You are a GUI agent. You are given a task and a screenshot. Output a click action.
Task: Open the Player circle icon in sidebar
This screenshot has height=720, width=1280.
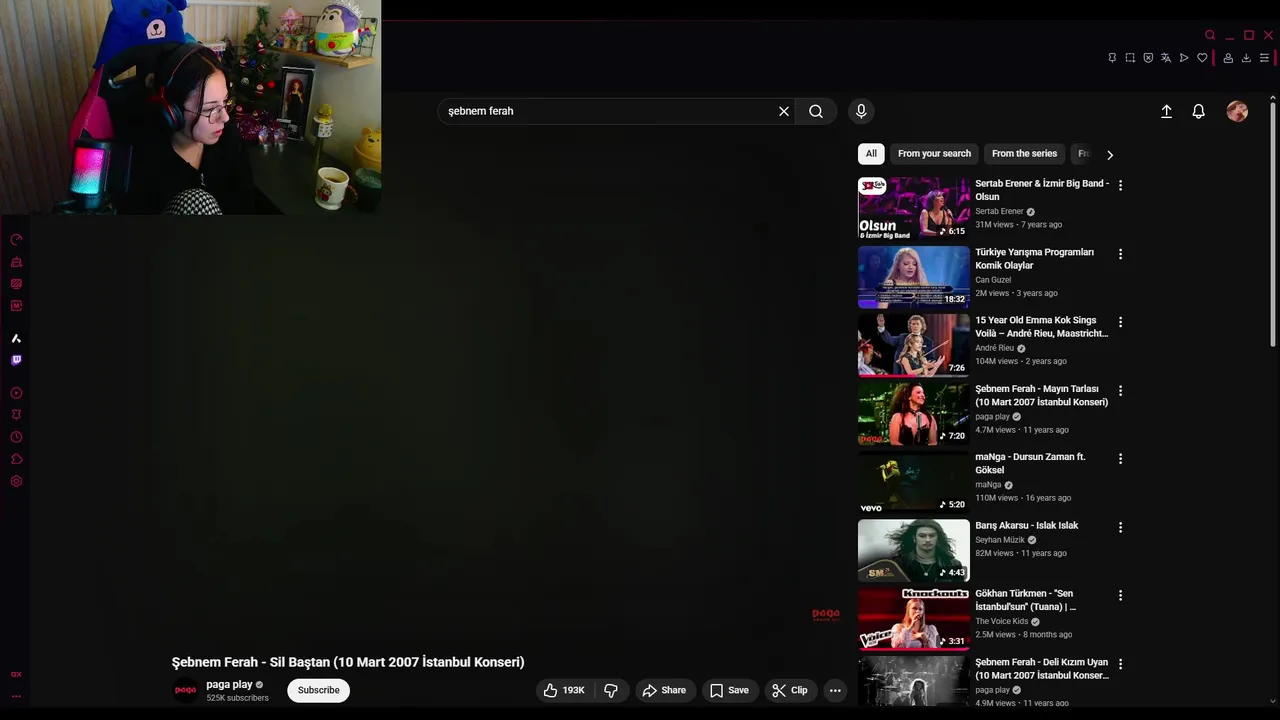[16, 393]
